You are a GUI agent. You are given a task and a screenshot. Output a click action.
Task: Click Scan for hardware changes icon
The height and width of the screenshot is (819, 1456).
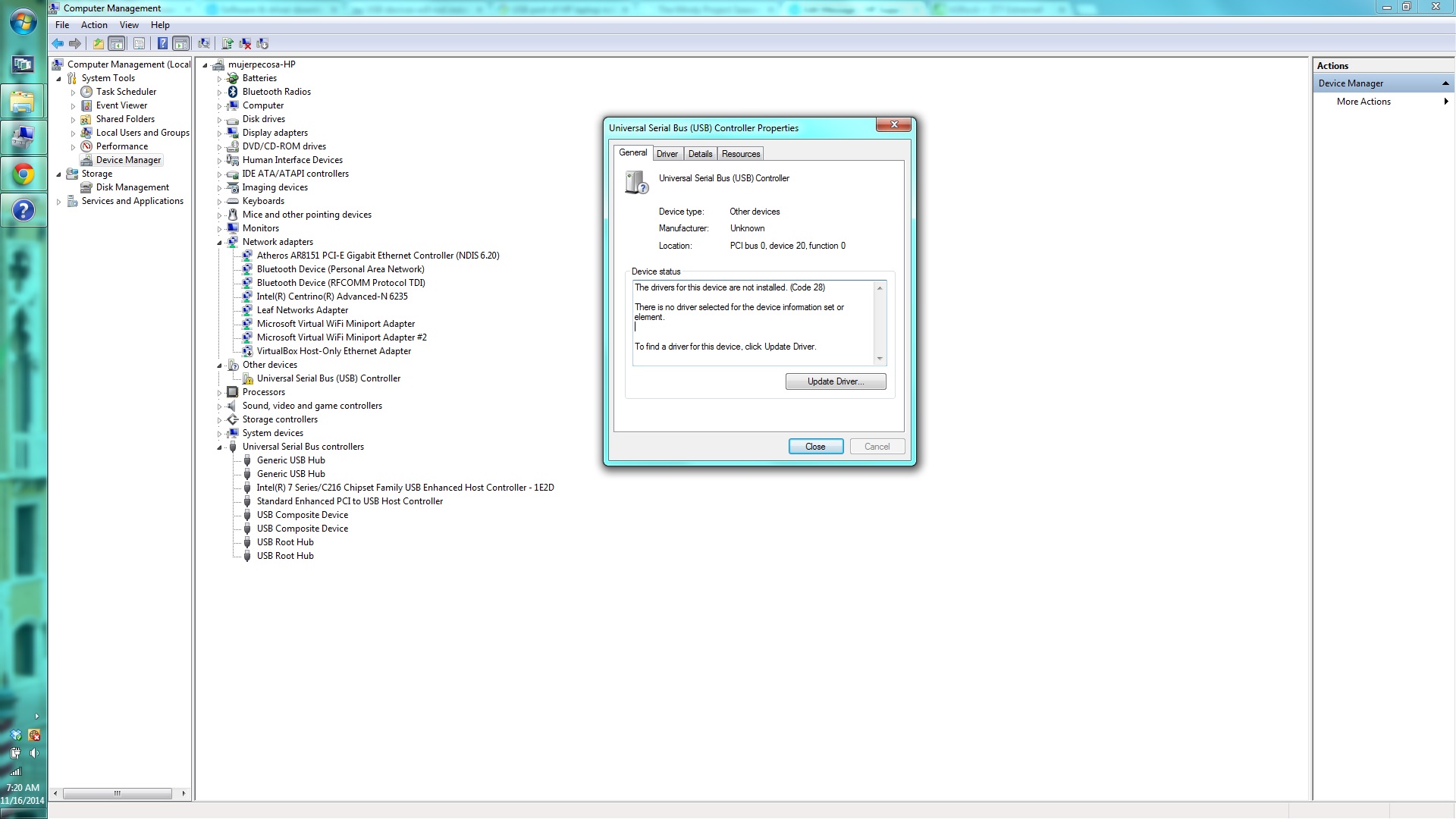(x=204, y=43)
